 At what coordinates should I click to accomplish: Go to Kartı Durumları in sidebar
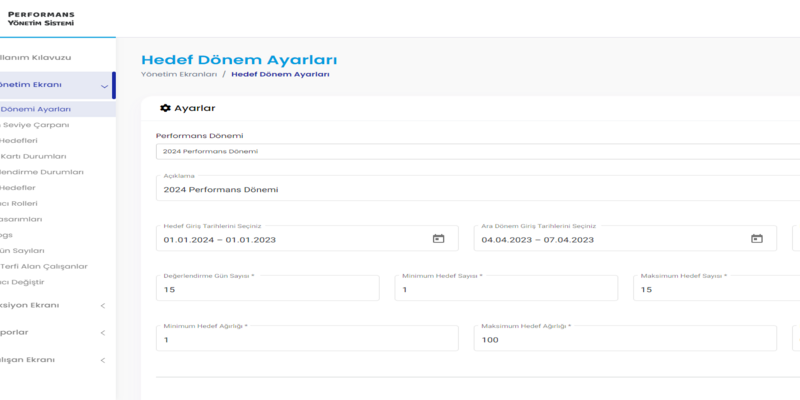click(x=36, y=156)
